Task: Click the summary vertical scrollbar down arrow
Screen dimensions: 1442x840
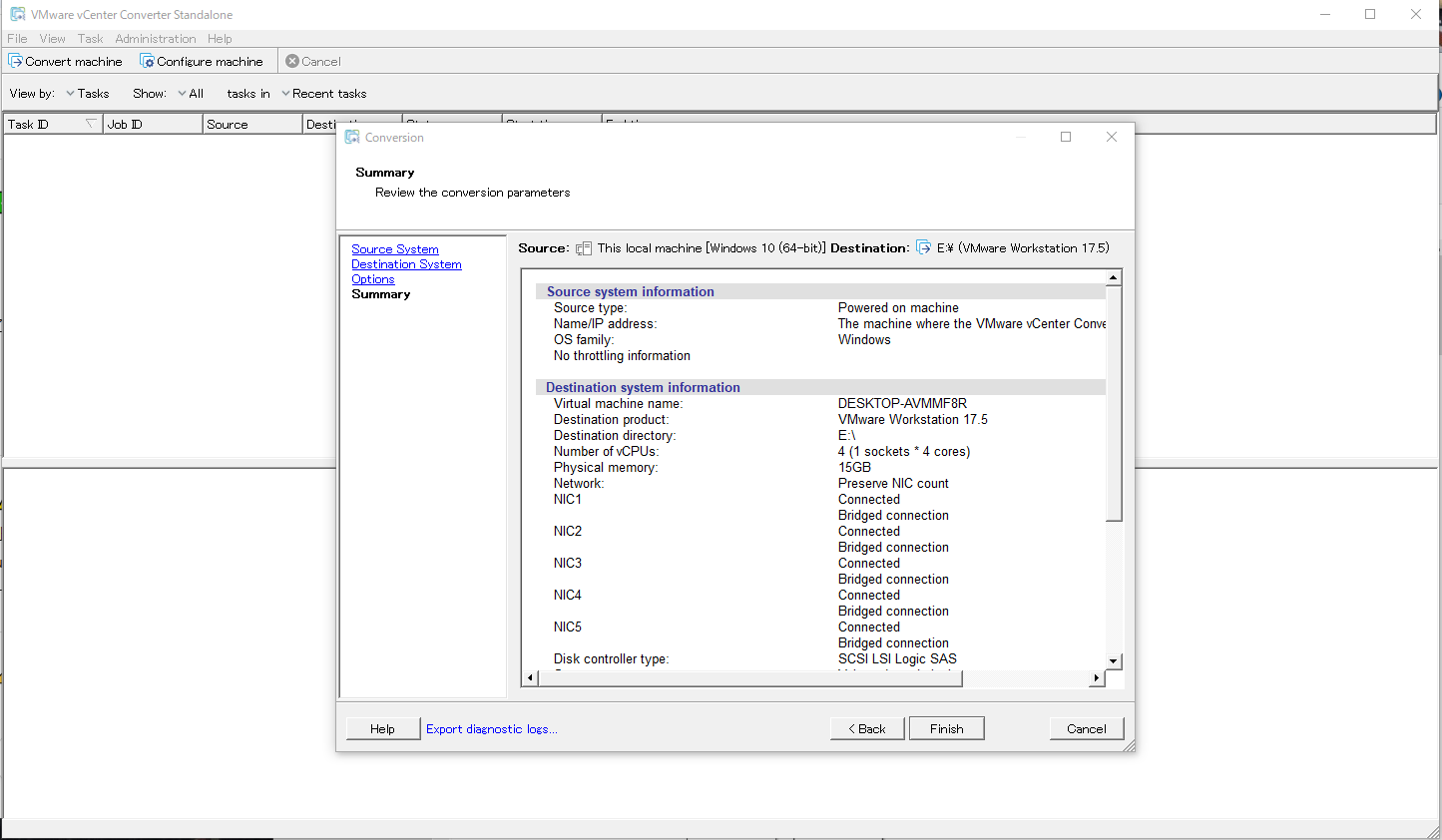Action: pyautogui.click(x=1114, y=661)
